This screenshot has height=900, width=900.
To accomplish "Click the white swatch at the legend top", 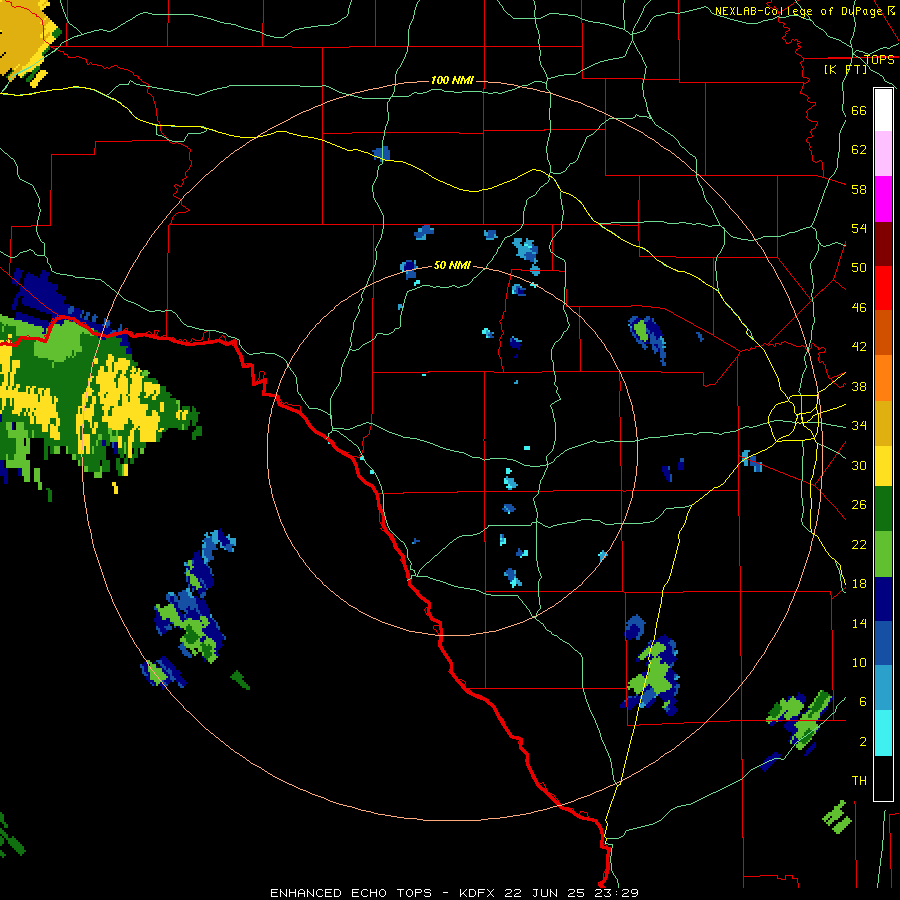I will (x=883, y=110).
